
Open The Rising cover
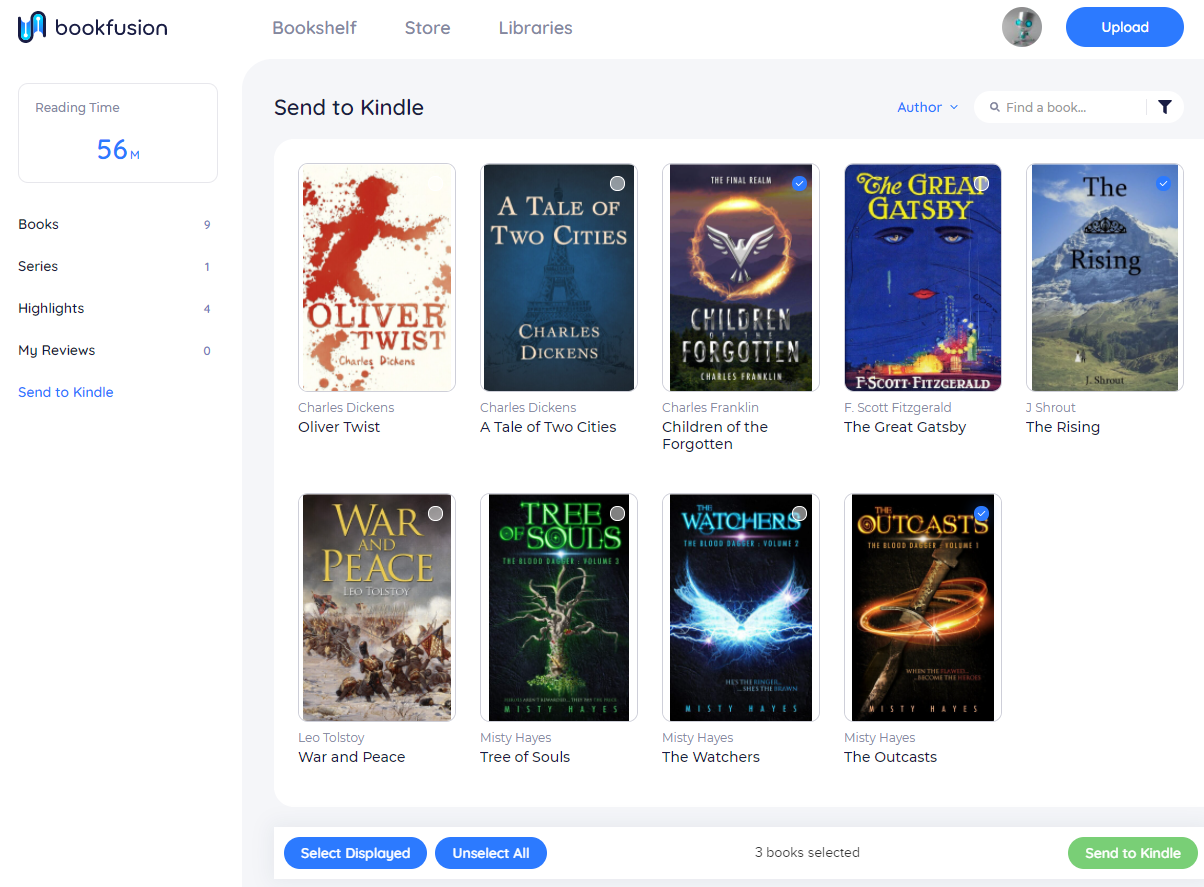tap(1105, 277)
